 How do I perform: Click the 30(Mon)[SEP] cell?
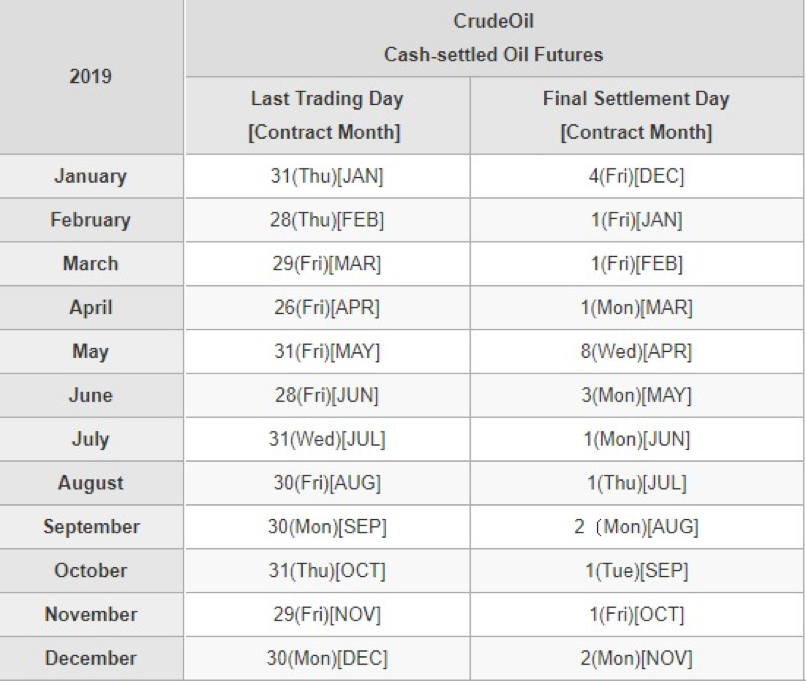coord(327,527)
